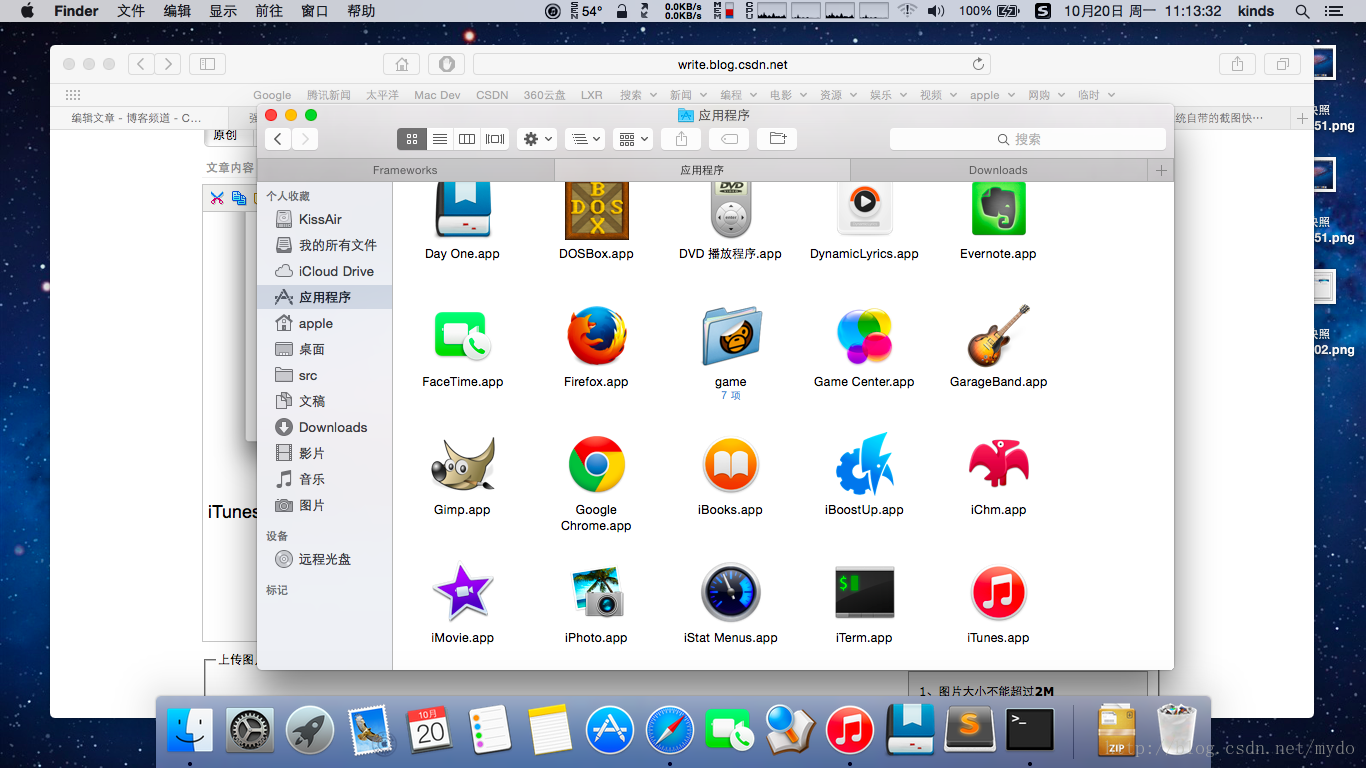Open iChm.app
This screenshot has height=768, width=1366.
tap(999, 465)
